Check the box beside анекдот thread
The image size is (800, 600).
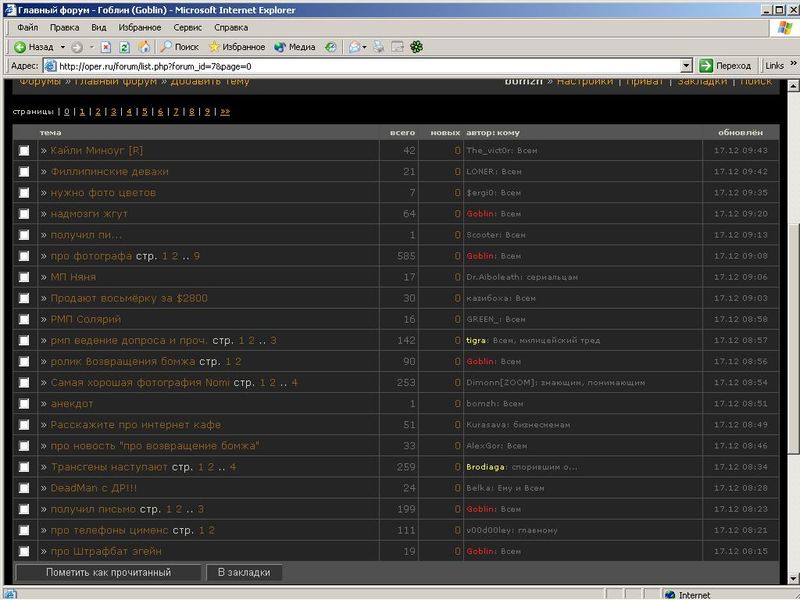point(24,404)
